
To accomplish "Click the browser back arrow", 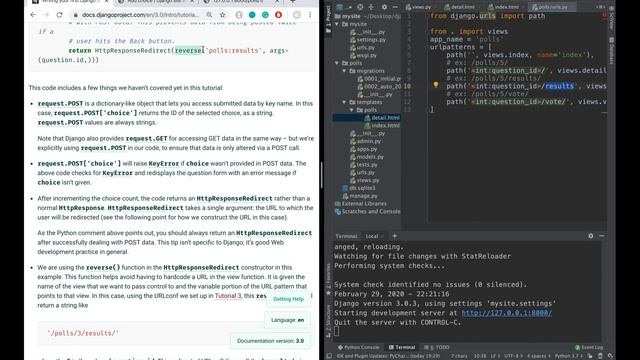I will point(33,15).
